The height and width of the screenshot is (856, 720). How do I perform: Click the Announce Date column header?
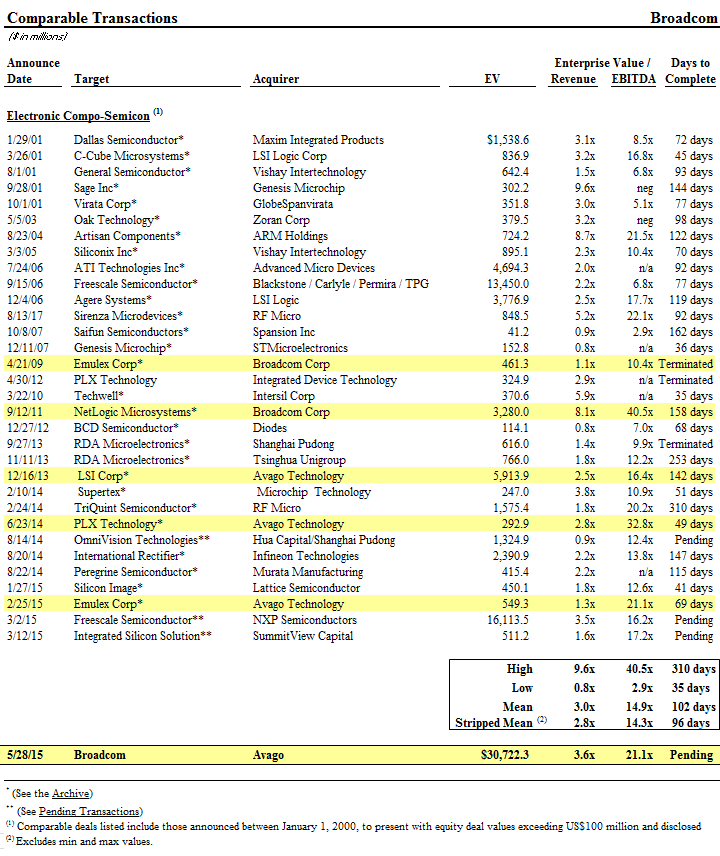coord(33,71)
